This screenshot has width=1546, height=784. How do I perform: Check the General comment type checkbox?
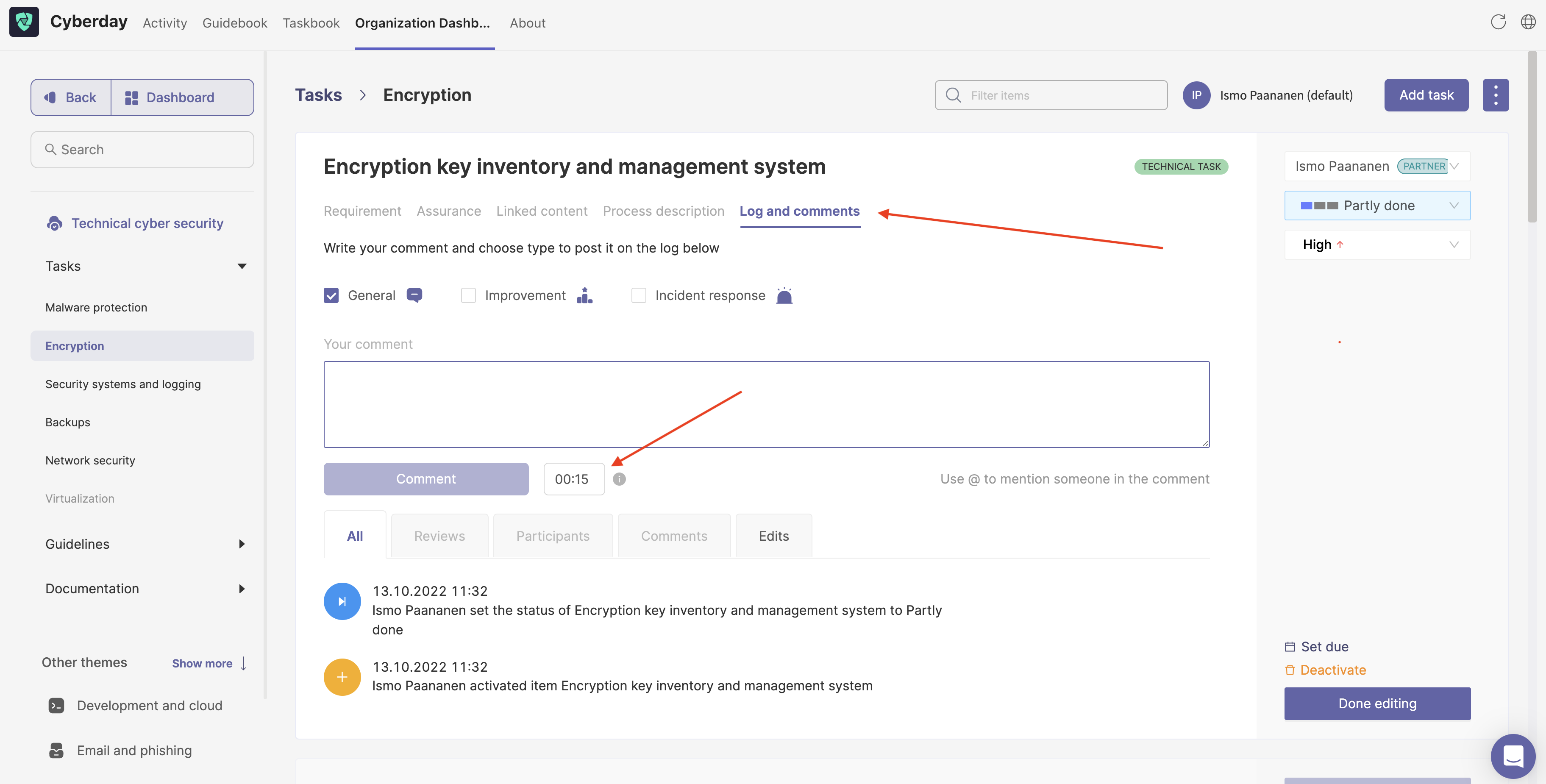331,295
